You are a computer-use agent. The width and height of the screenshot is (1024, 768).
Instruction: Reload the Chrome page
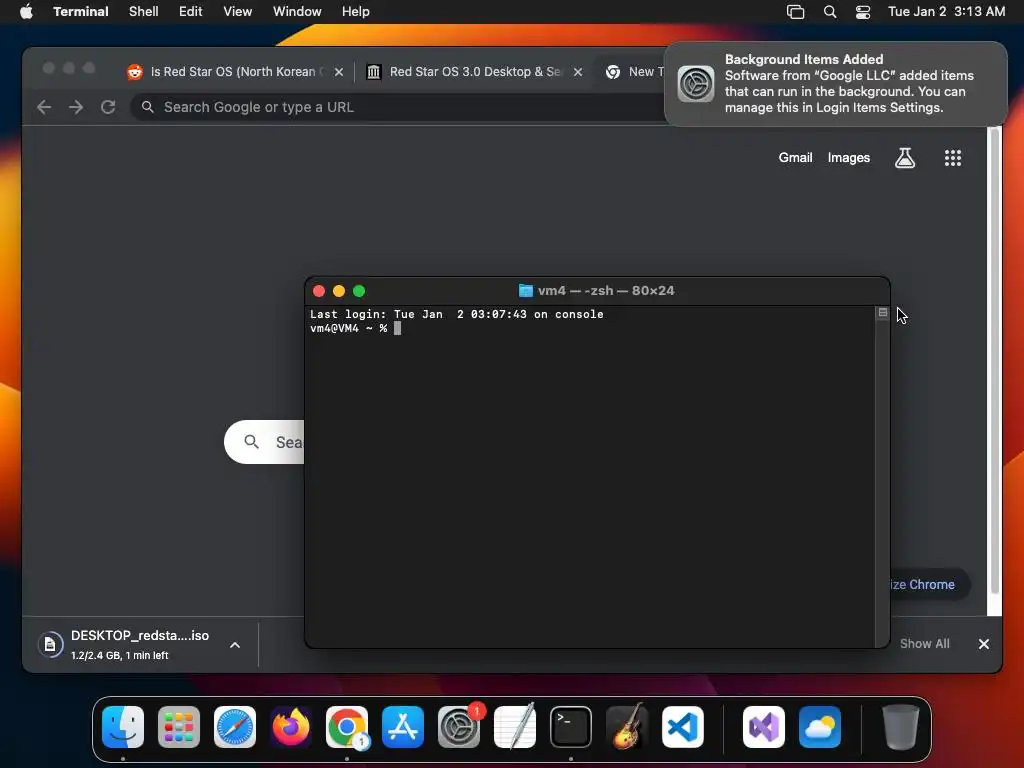tap(108, 107)
